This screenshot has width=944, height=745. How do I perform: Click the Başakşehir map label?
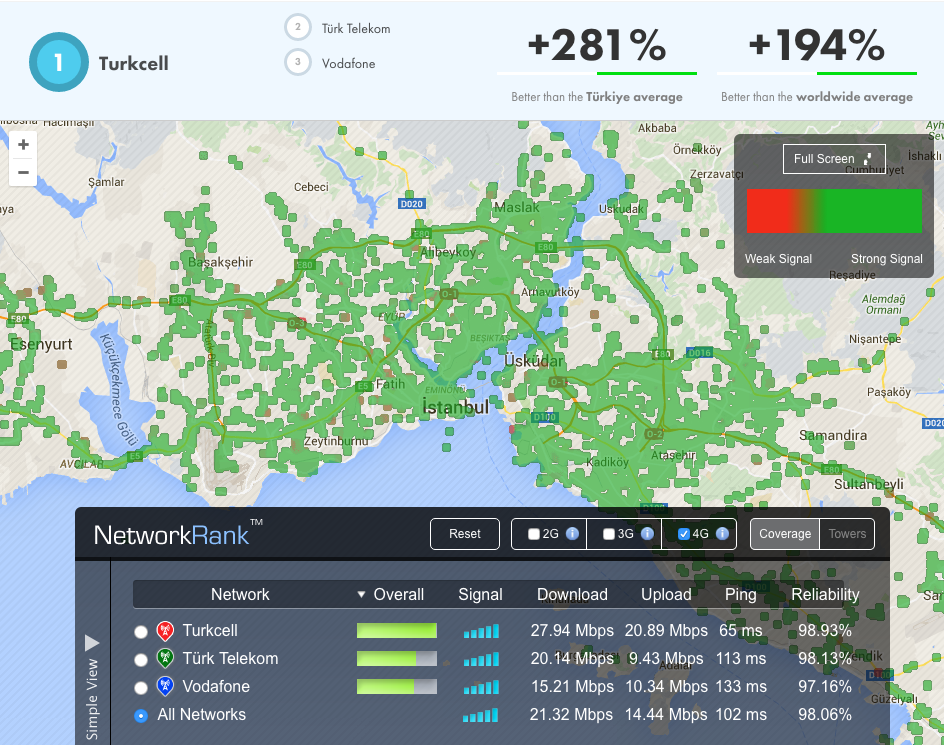pyautogui.click(x=220, y=263)
